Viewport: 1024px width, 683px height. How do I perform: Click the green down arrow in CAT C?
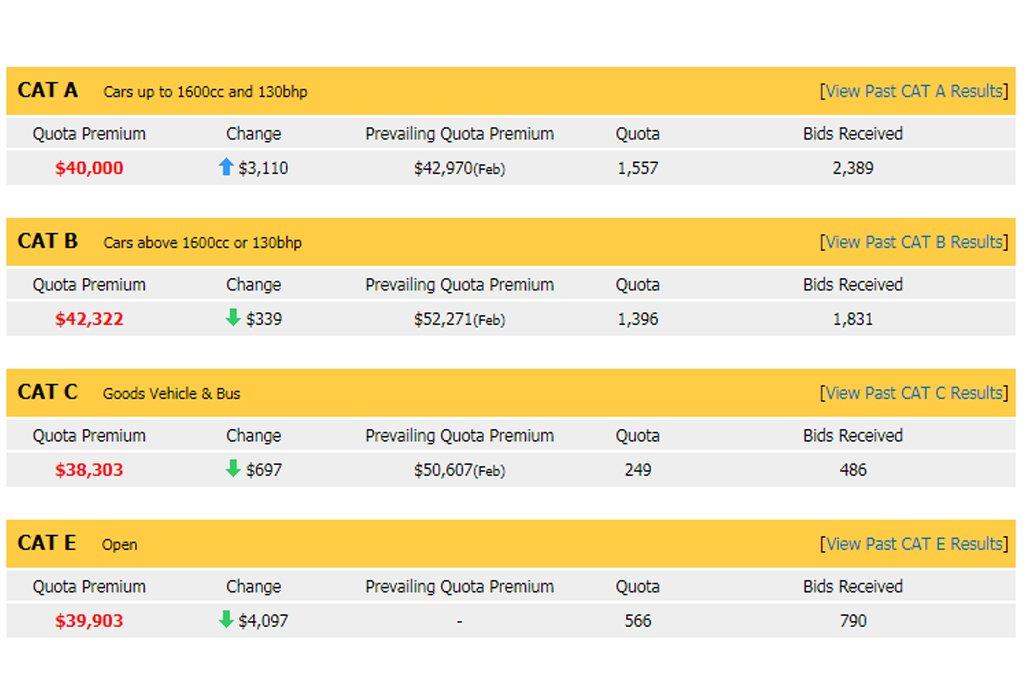point(233,469)
